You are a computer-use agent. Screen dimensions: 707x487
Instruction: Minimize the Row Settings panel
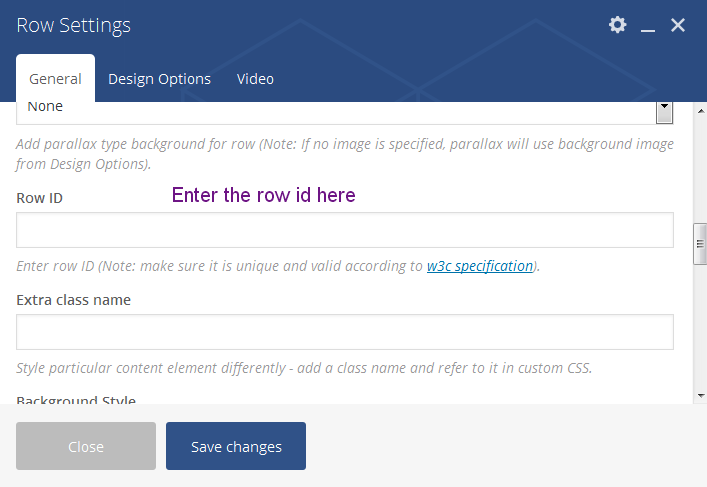pyautogui.click(x=648, y=26)
